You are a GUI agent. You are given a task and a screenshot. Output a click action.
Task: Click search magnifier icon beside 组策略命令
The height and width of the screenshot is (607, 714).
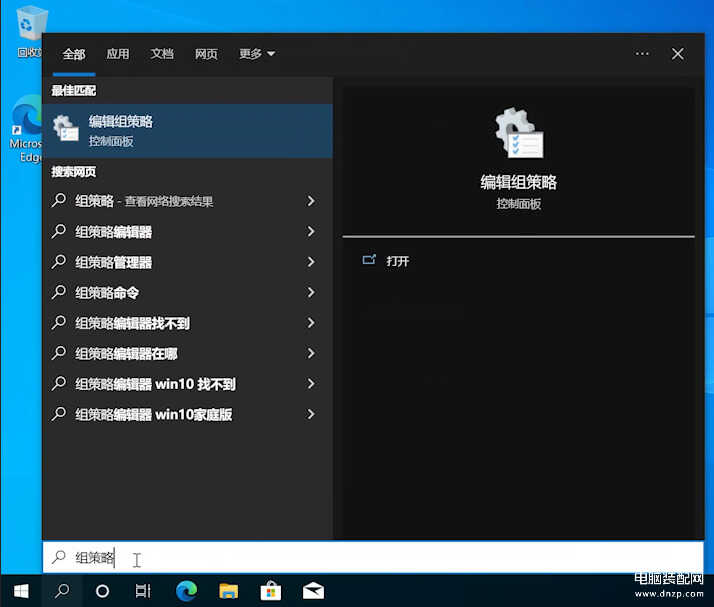[59, 292]
